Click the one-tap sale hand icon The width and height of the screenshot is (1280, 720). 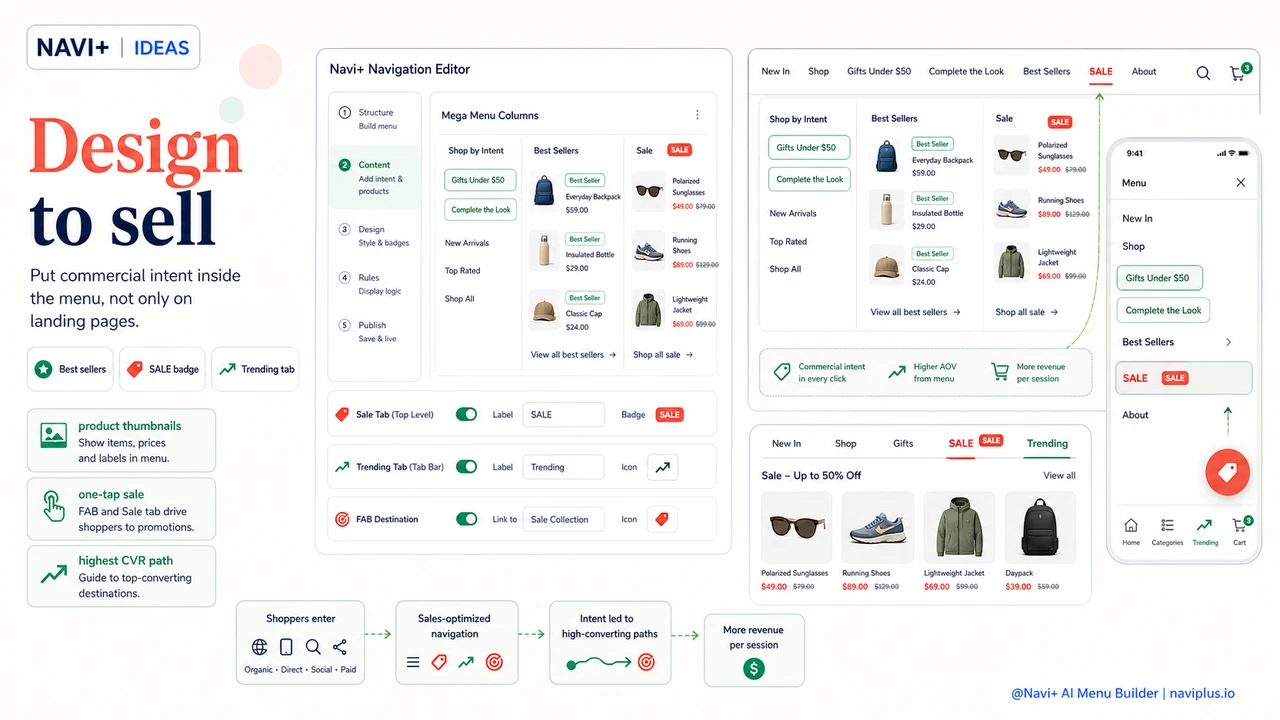click(53, 505)
